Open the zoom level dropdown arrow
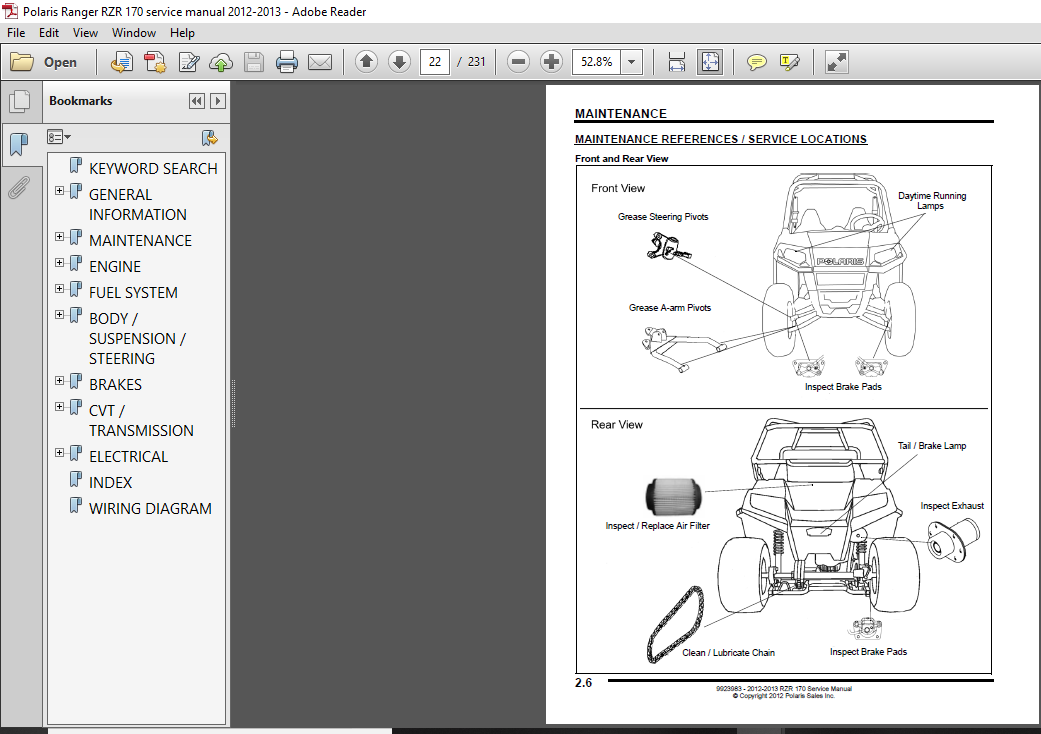Screen dimensions: 1041x734 [x=632, y=62]
